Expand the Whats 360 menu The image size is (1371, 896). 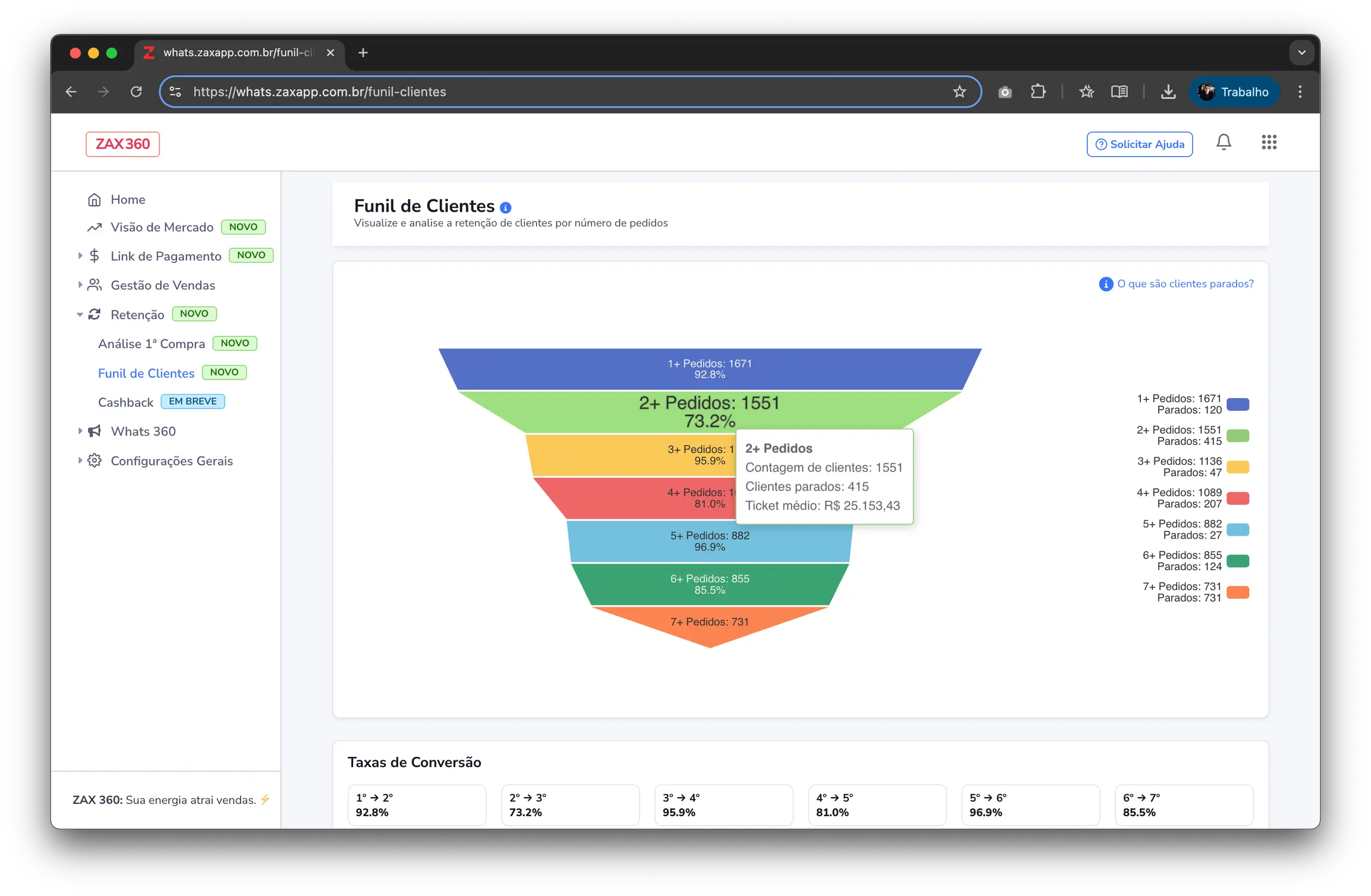(x=143, y=432)
